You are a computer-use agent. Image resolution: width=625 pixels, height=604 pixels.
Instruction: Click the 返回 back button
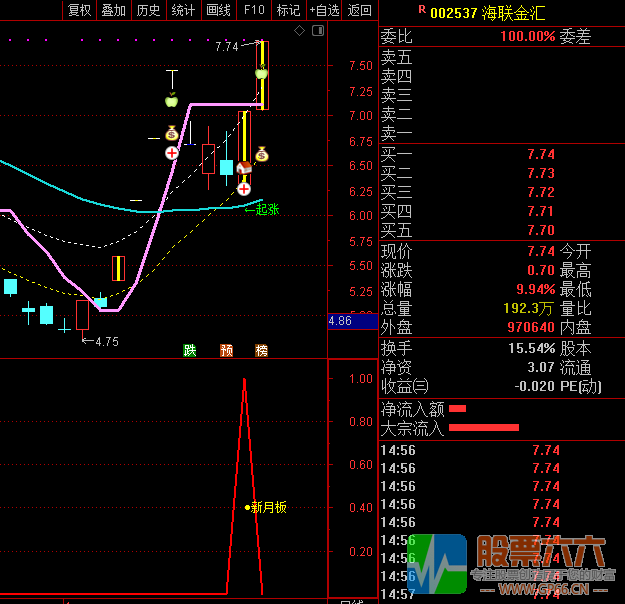pyautogui.click(x=359, y=10)
